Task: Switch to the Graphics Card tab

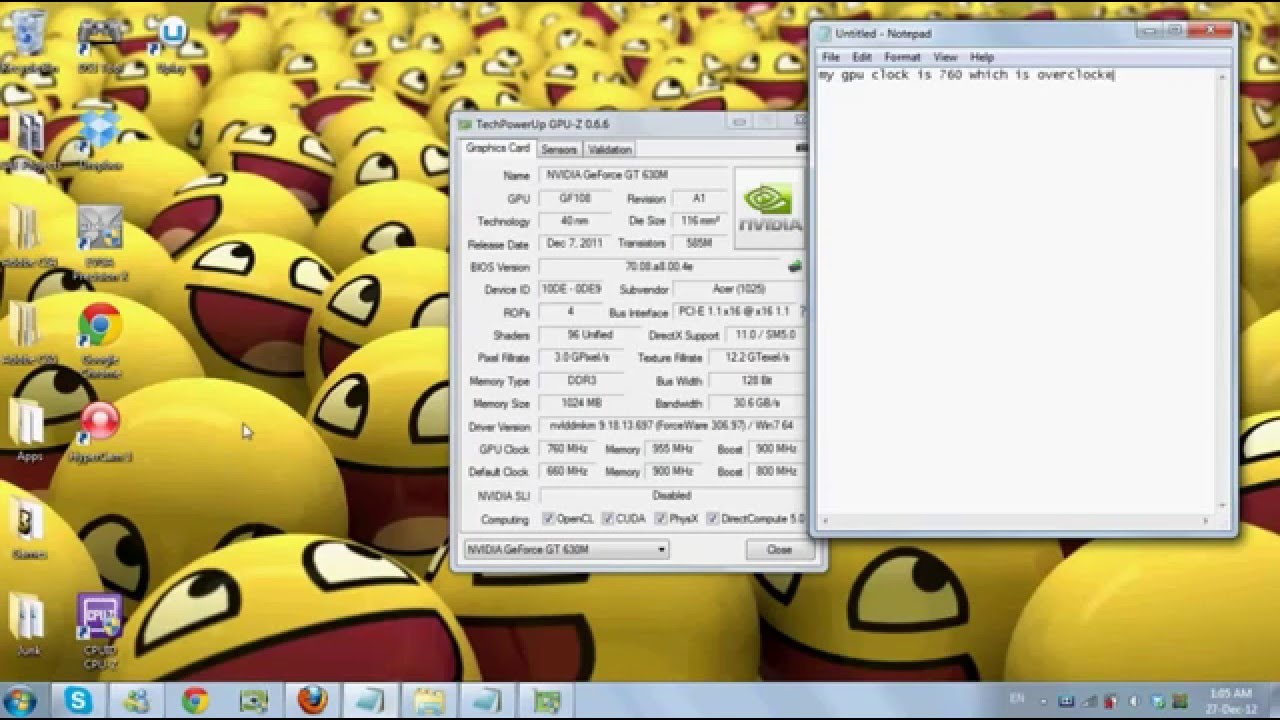Action: [498, 148]
